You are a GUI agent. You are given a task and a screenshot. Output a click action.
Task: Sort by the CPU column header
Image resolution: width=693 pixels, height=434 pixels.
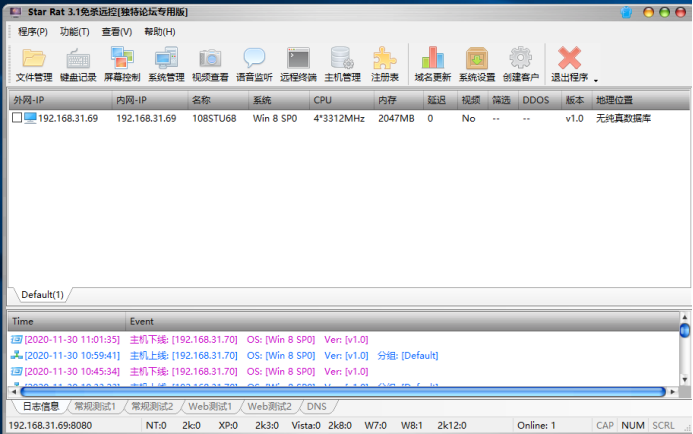point(341,100)
